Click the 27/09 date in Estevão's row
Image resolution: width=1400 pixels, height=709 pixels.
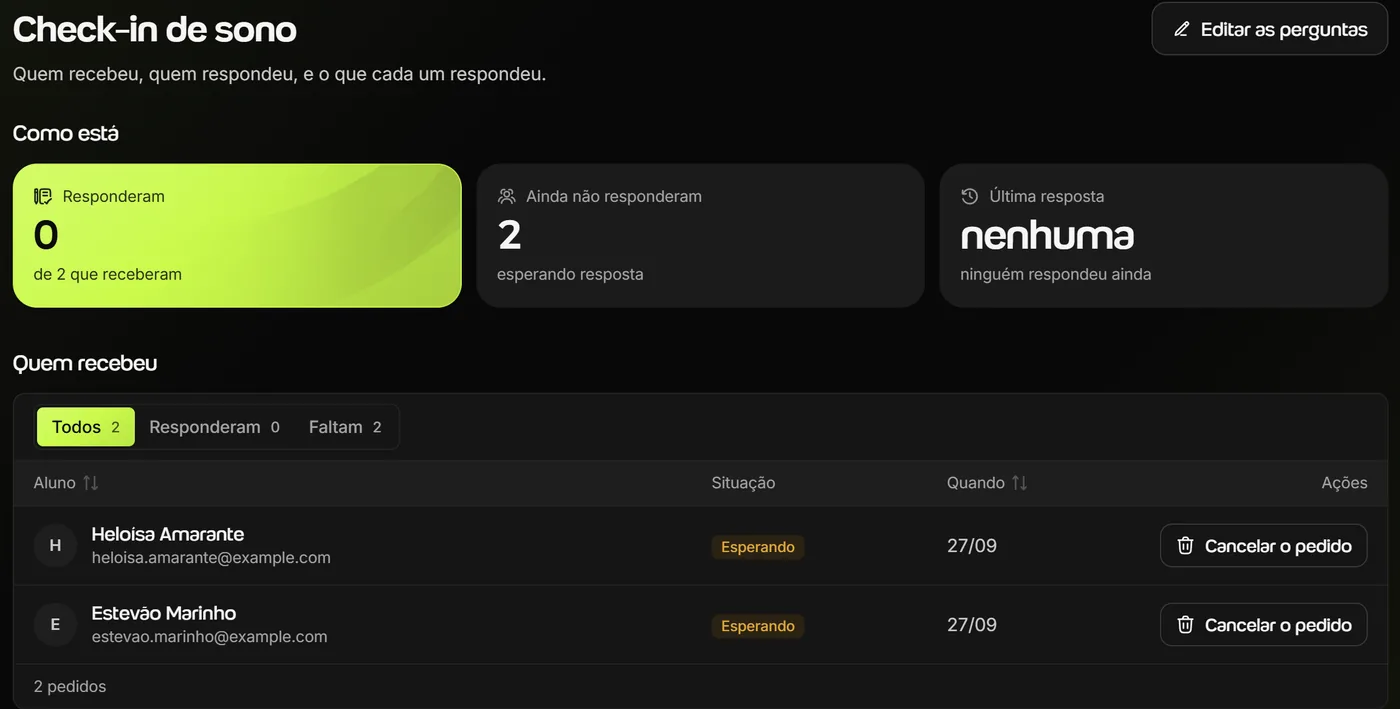972,625
